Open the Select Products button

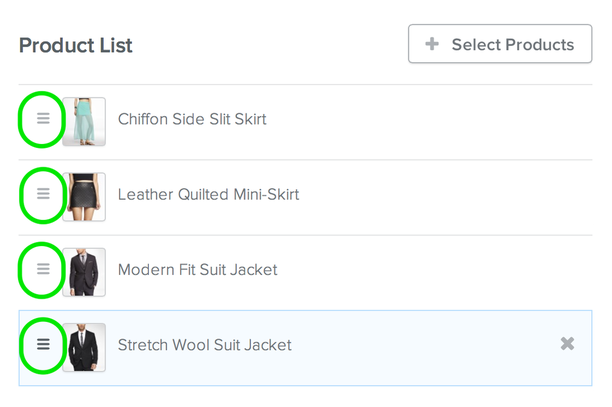(x=500, y=44)
